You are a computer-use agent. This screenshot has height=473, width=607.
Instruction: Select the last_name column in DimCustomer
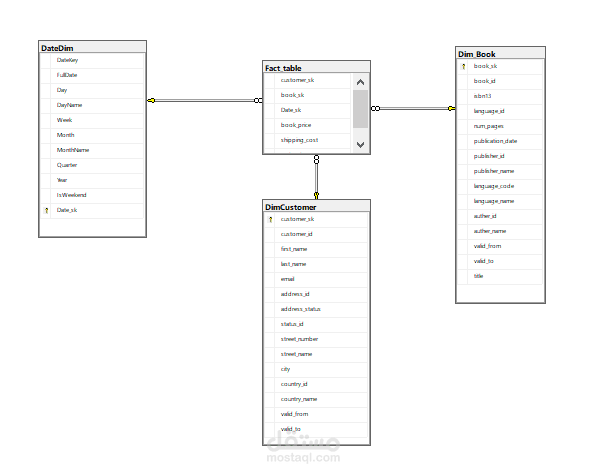[316, 264]
